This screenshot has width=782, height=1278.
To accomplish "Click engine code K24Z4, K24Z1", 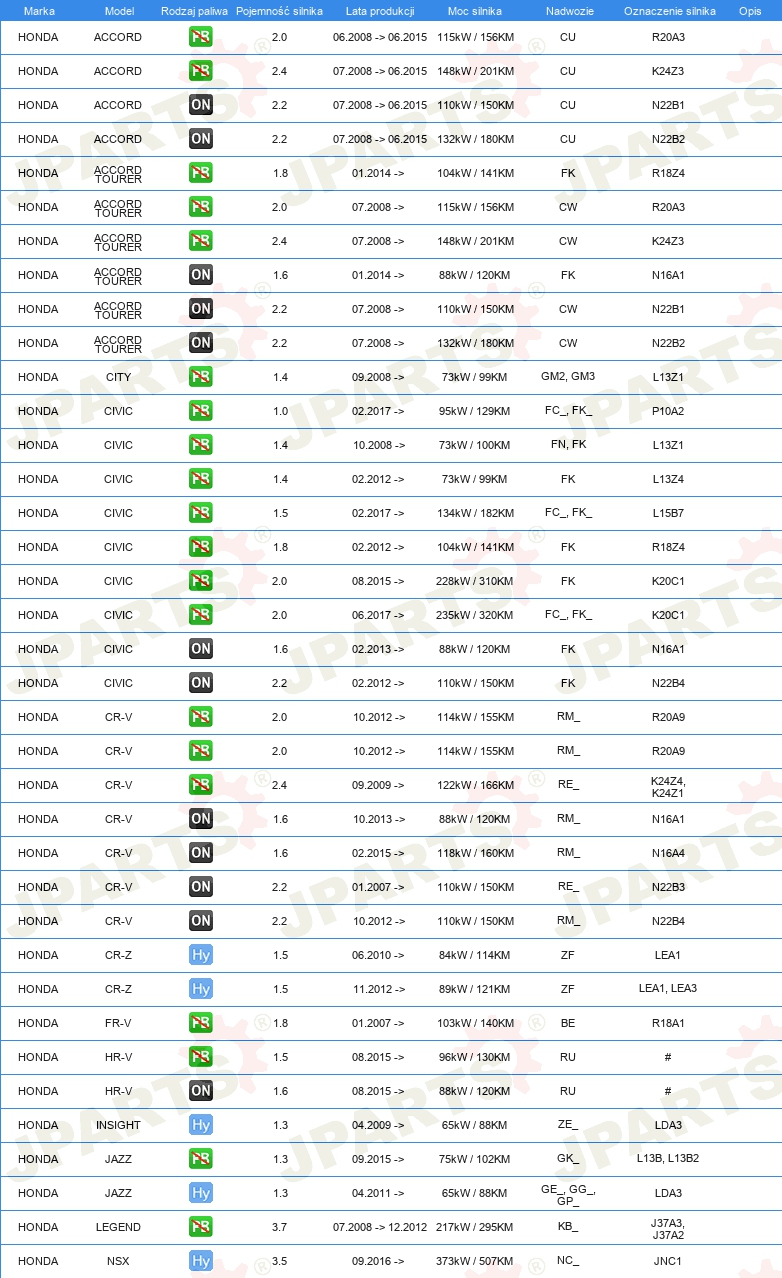I will pyautogui.click(x=668, y=786).
